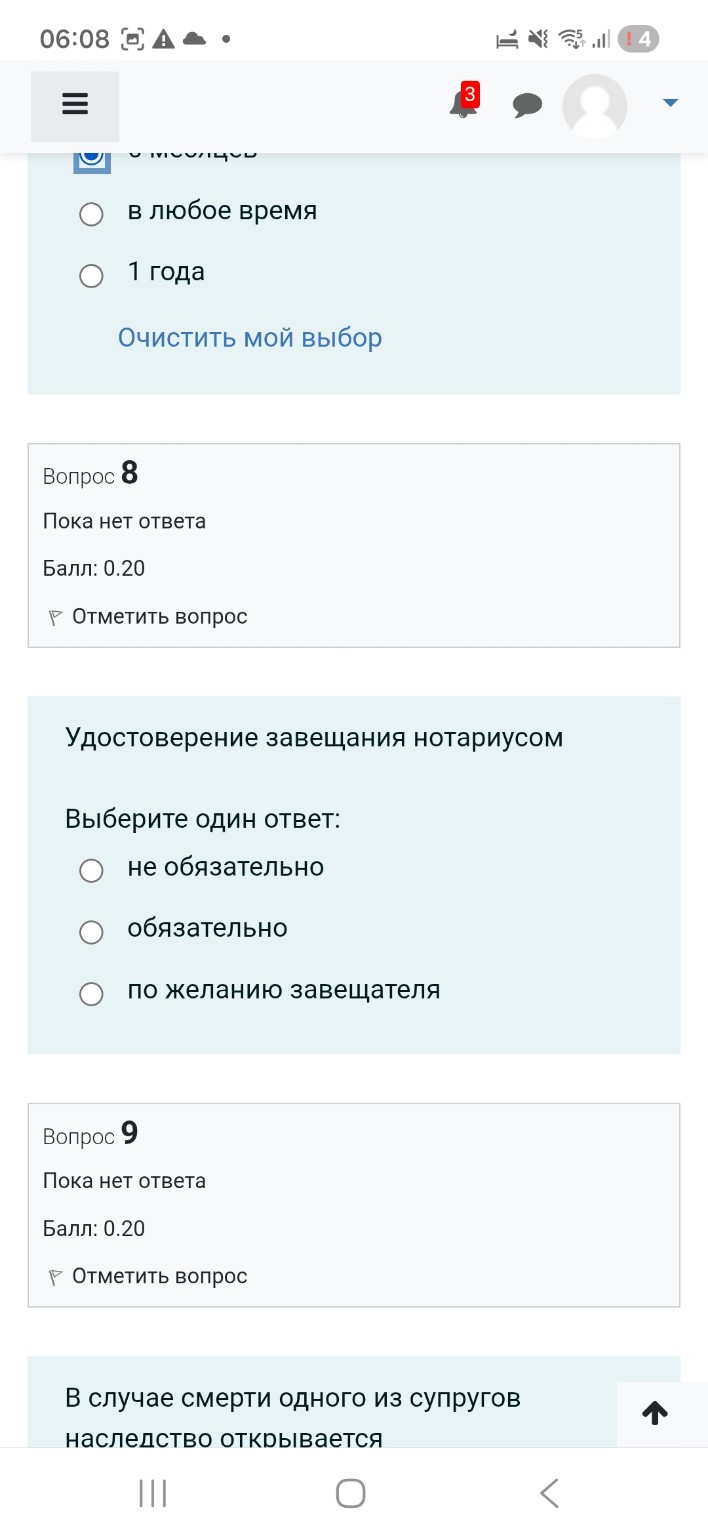Screen dimensions: 708x1536
Task: Select the 'в любое время' answer option
Action: [x=91, y=214]
